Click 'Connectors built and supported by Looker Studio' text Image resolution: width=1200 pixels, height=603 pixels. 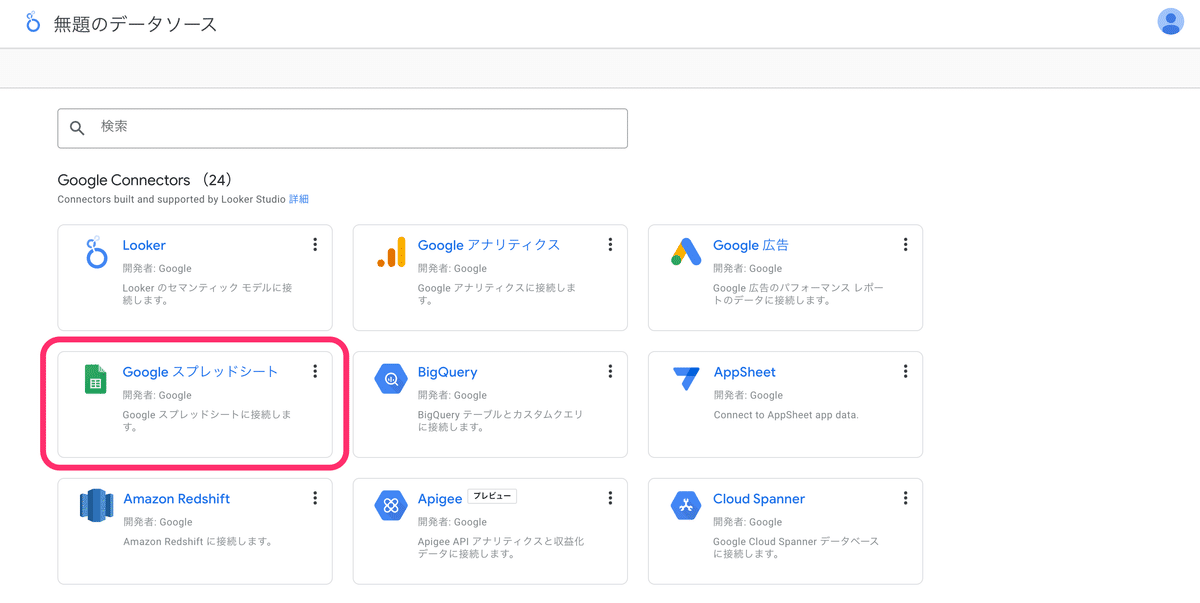pyautogui.click(x=172, y=199)
